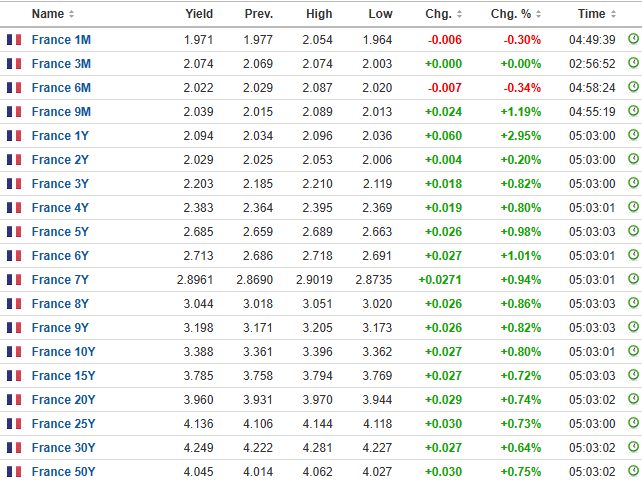Click the French flag beside France 5Y
The image size is (642, 480).
[x=14, y=231]
